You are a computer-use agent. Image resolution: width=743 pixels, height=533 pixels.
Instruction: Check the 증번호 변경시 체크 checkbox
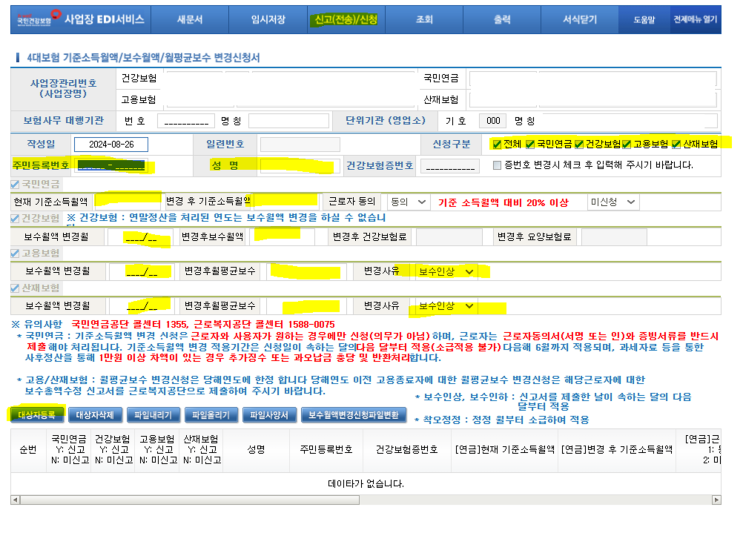(497, 165)
